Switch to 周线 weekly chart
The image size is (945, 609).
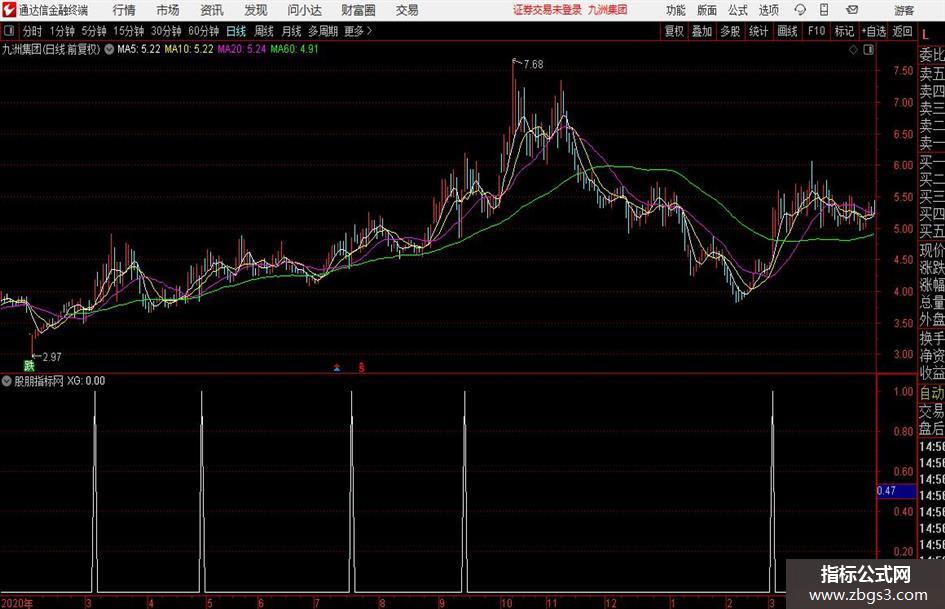pos(264,31)
